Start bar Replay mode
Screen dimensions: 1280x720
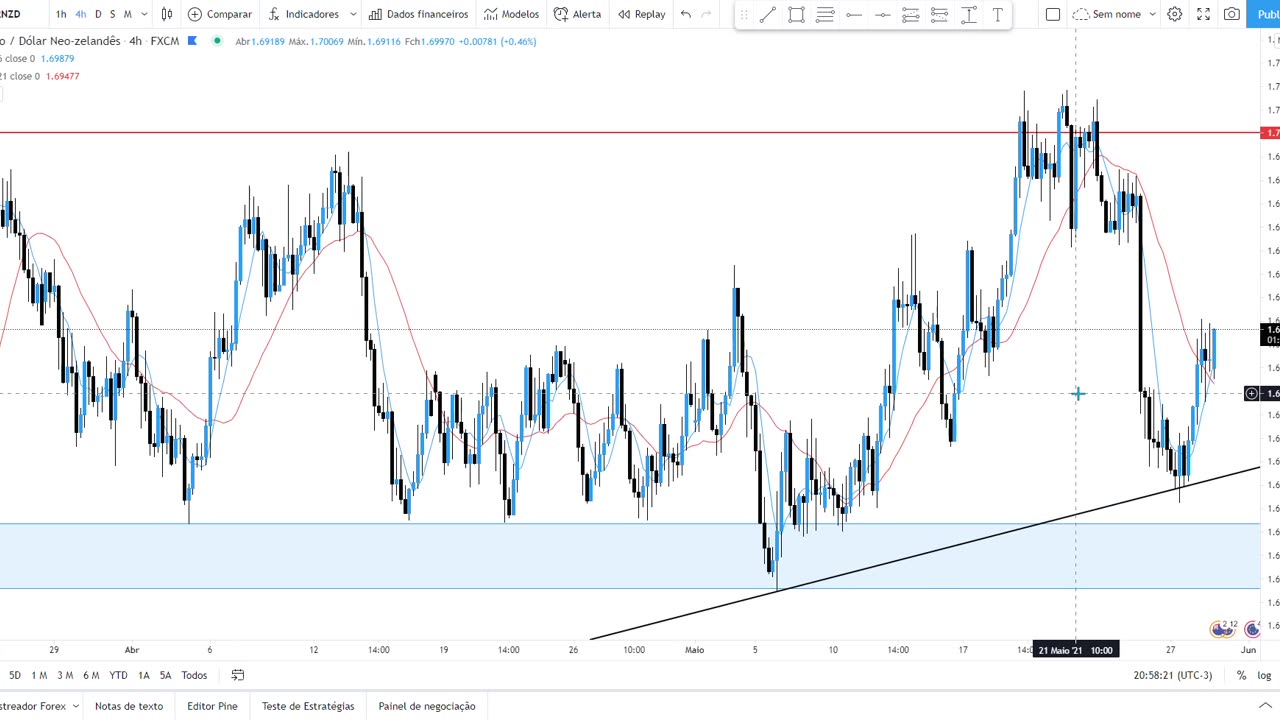click(x=641, y=14)
